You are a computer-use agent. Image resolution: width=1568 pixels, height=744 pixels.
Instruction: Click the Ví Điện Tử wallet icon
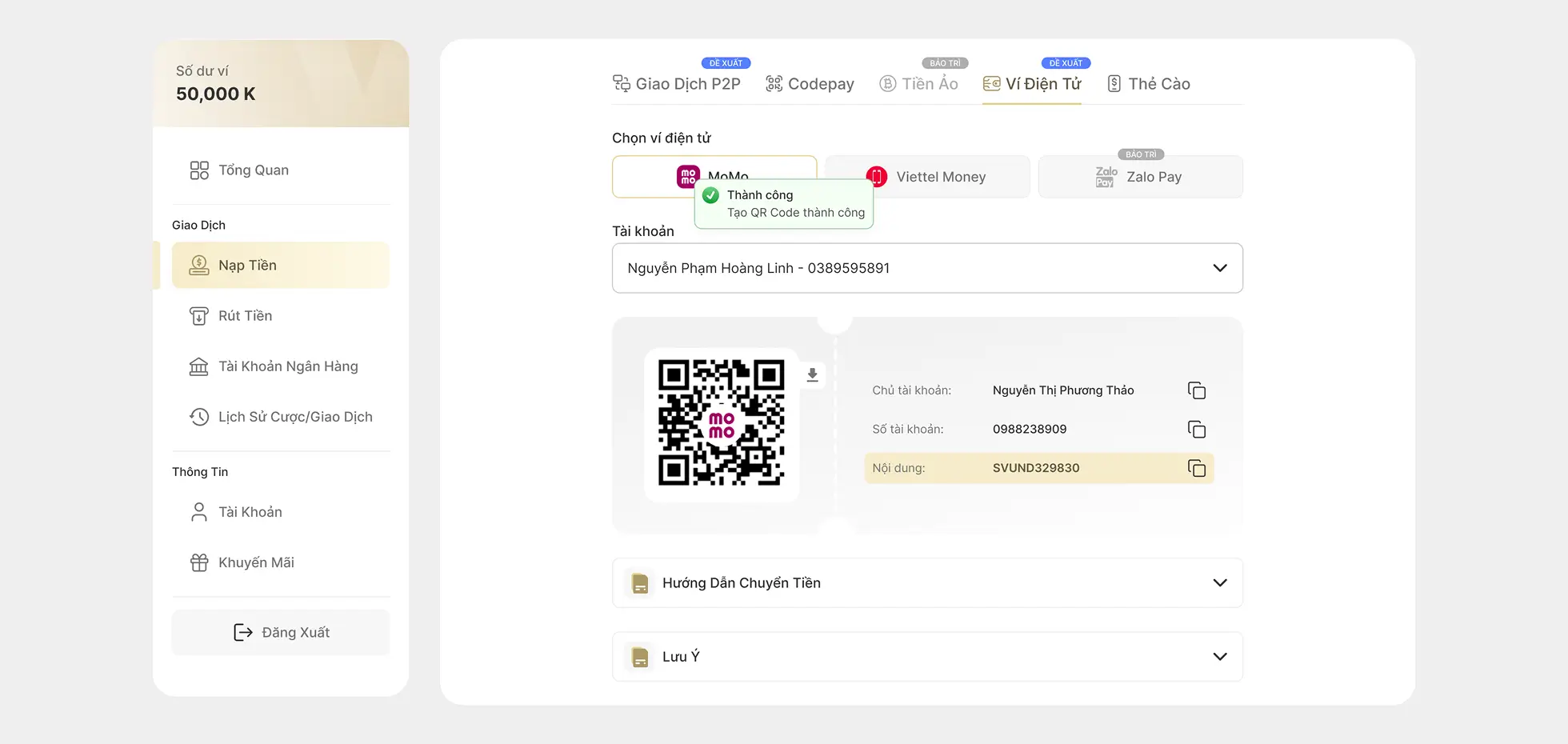[x=991, y=83]
